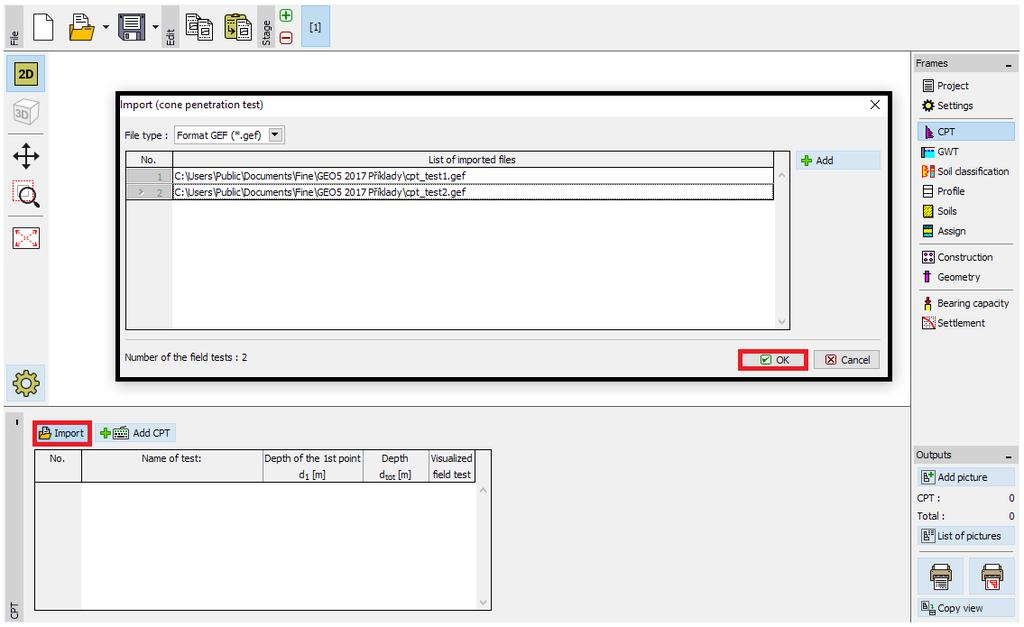Paste data using the Edit paste icon
Image resolution: width=1024 pixels, height=627 pixels.
tap(238, 27)
